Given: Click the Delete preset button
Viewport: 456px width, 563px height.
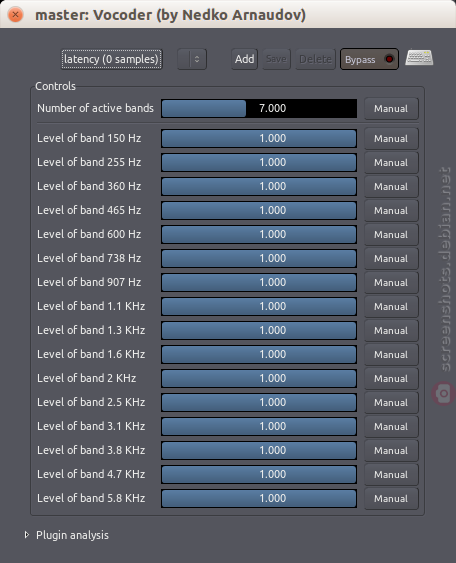Looking at the screenshot, I should pyautogui.click(x=315, y=59).
